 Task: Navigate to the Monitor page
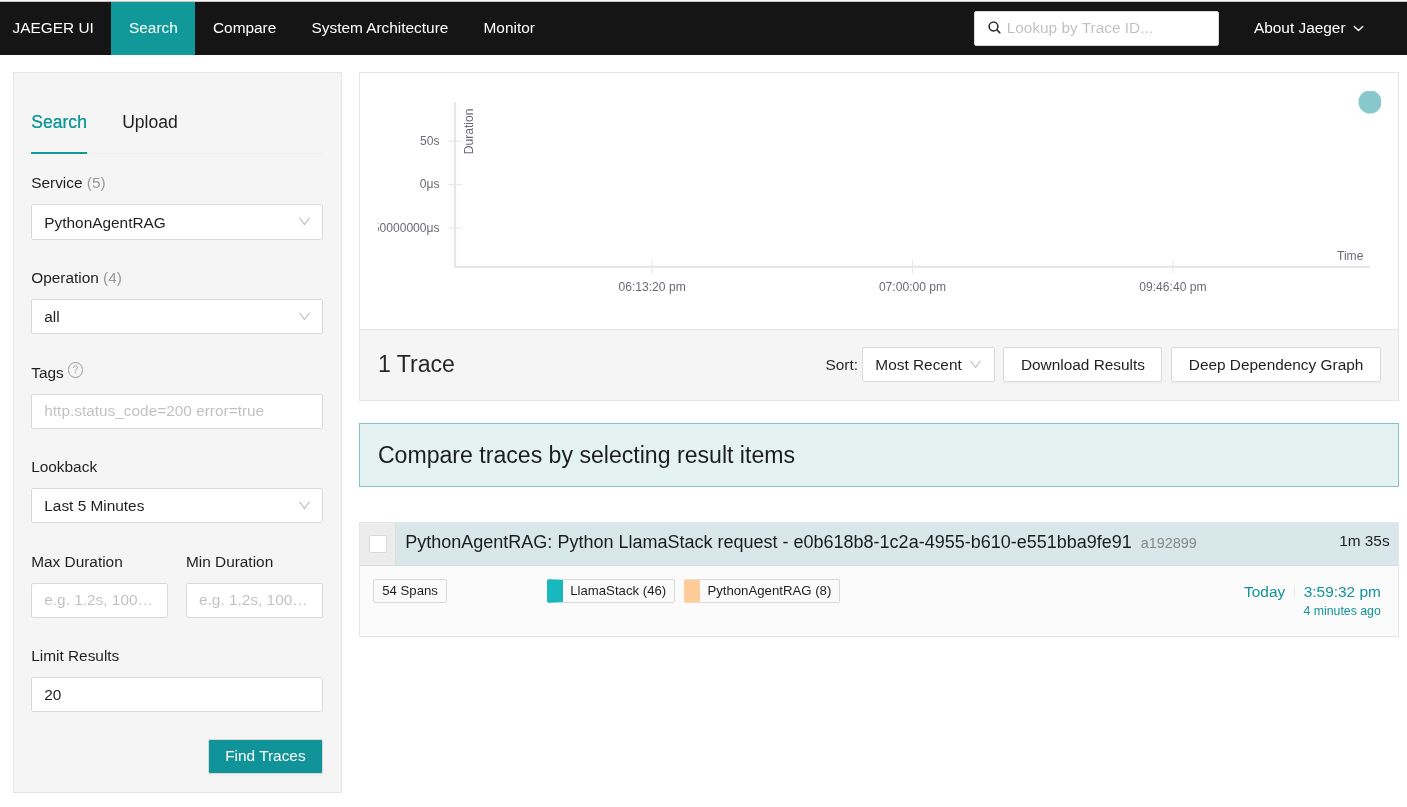pos(509,28)
